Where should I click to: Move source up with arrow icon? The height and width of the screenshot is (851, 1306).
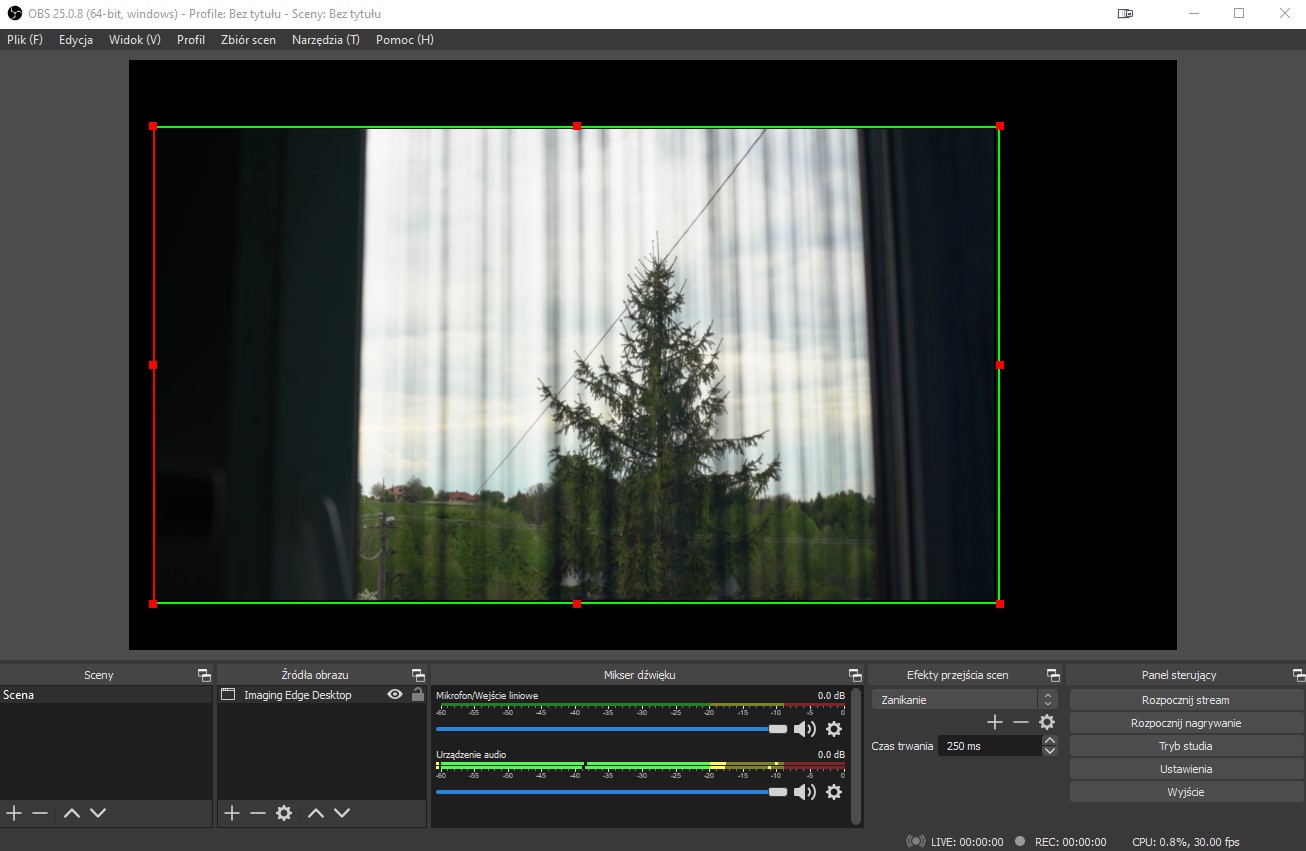coord(316,813)
